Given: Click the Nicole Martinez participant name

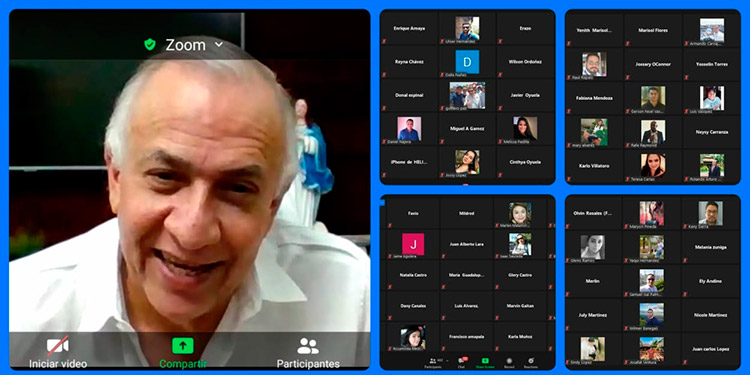Looking at the screenshot, I should click(710, 315).
